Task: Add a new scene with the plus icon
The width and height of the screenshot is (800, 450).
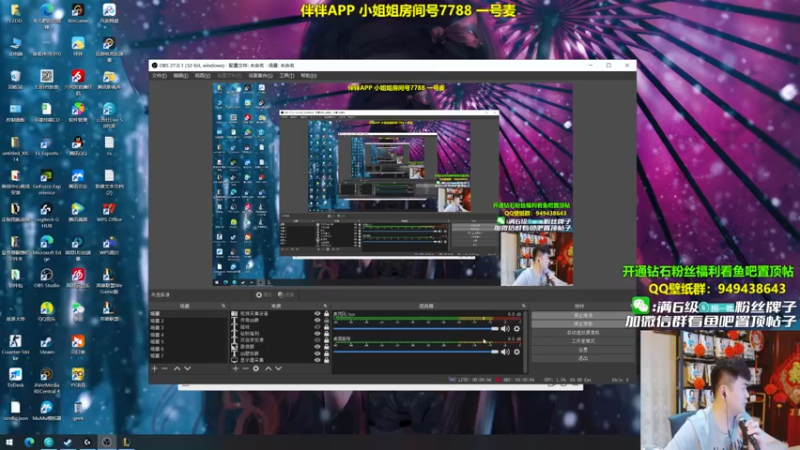Action: 155,368
